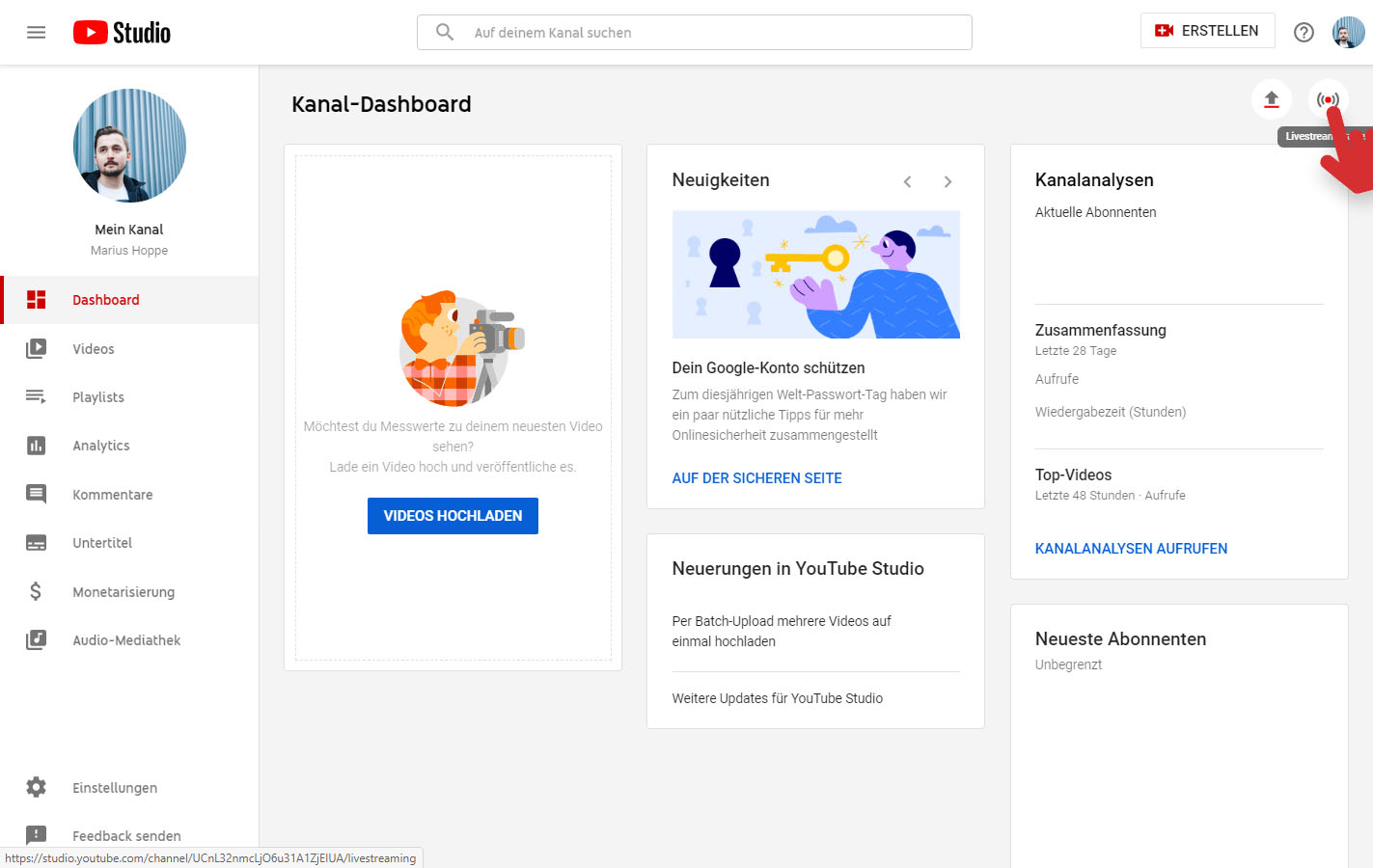This screenshot has width=1373, height=868.
Task: Open the hamburger navigation menu
Action: [x=36, y=32]
